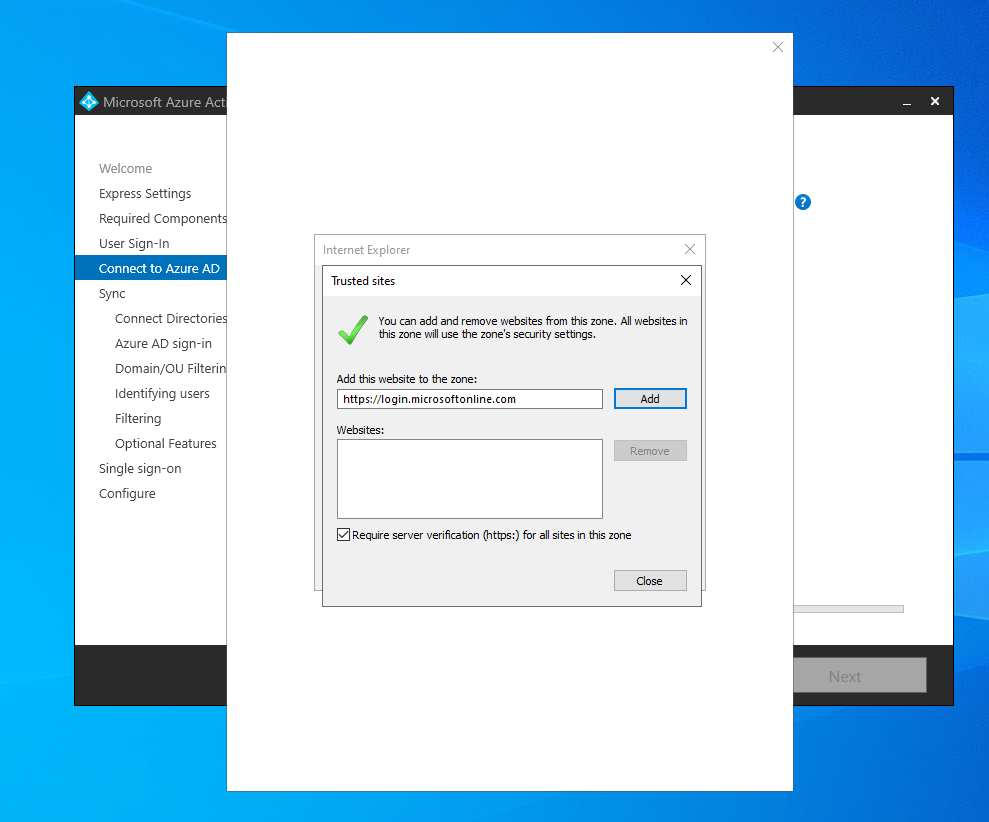
Task: Click the wizard progress bar
Action: point(848,609)
